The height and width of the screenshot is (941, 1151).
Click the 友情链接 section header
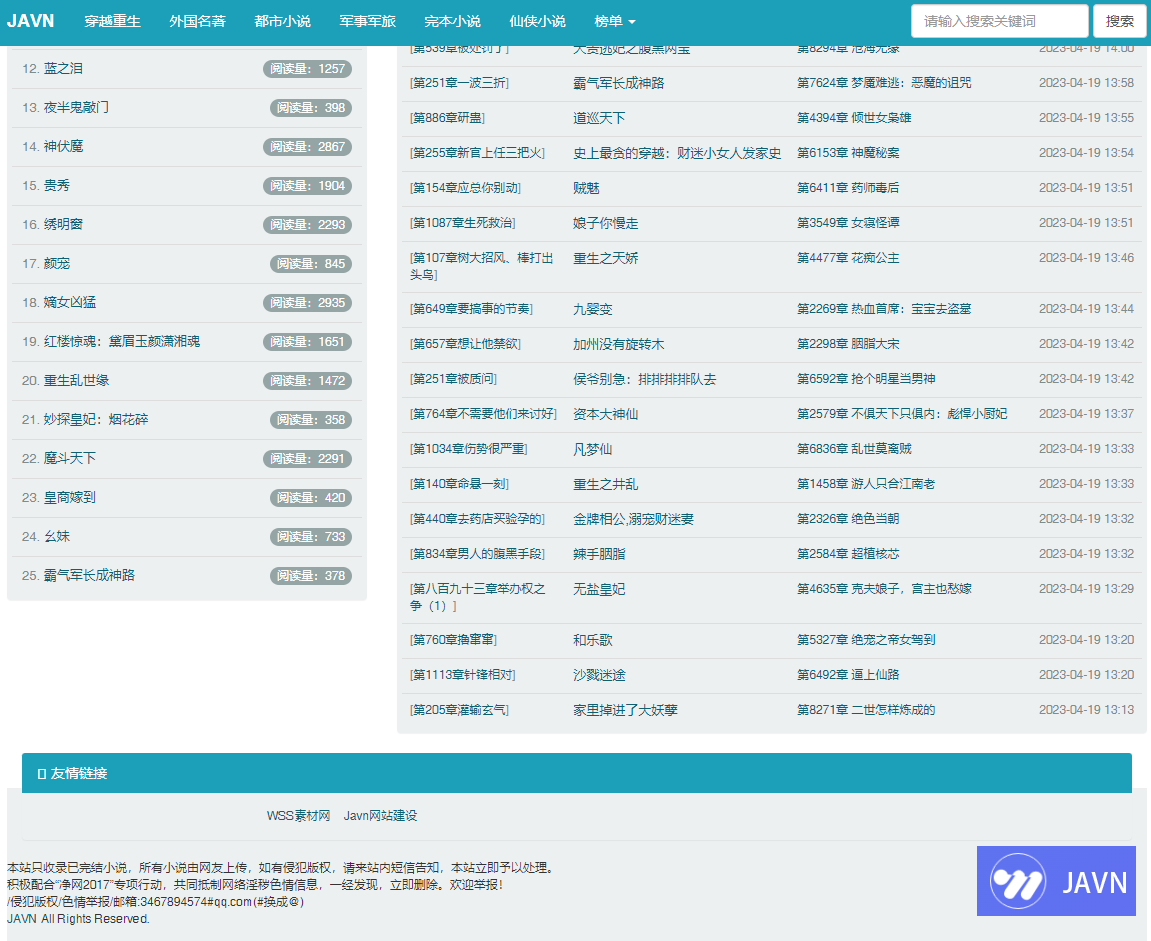click(576, 773)
